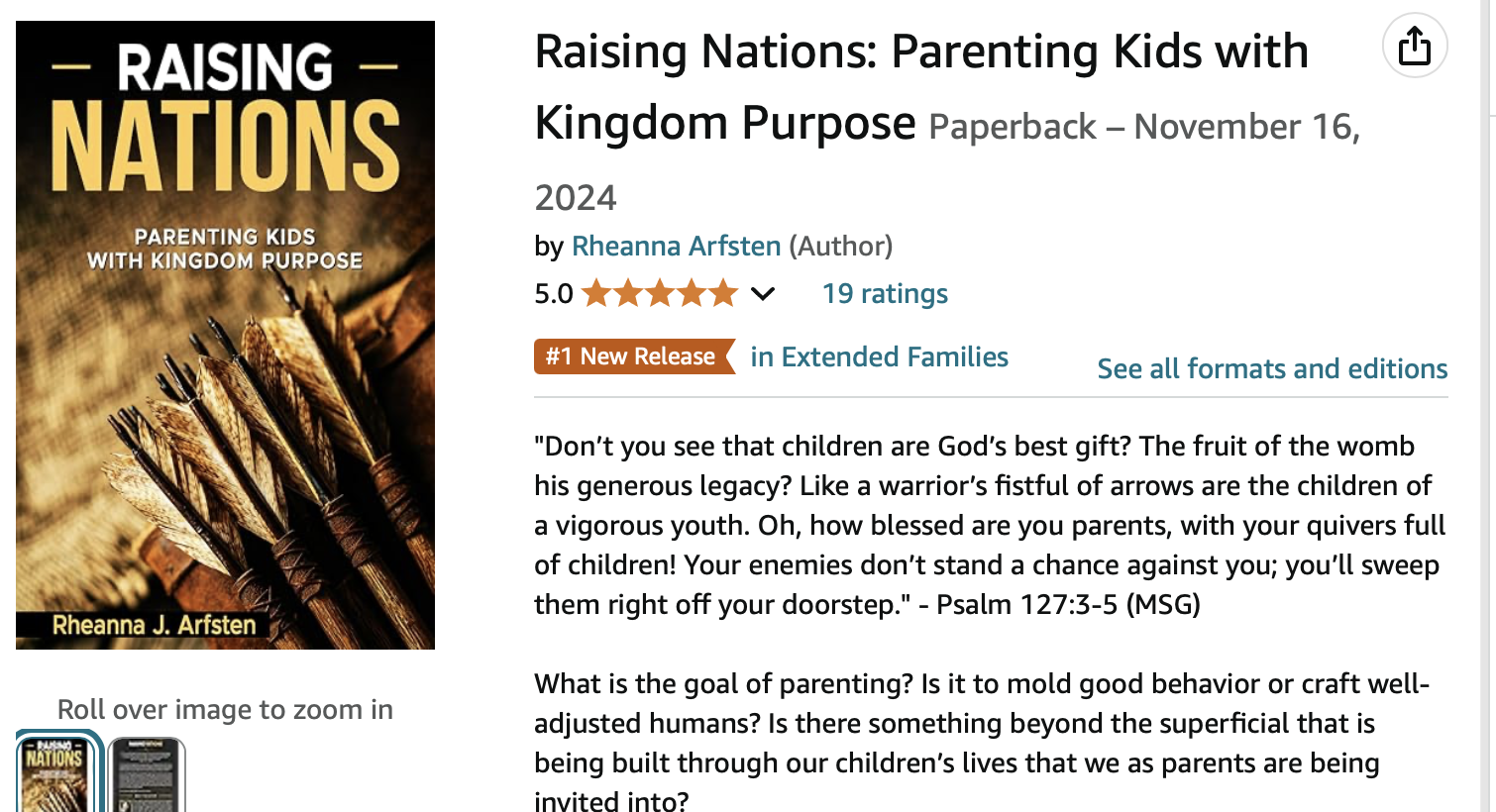Select the front cover thumbnail
Image resolution: width=1496 pixels, height=812 pixels.
coord(55,774)
